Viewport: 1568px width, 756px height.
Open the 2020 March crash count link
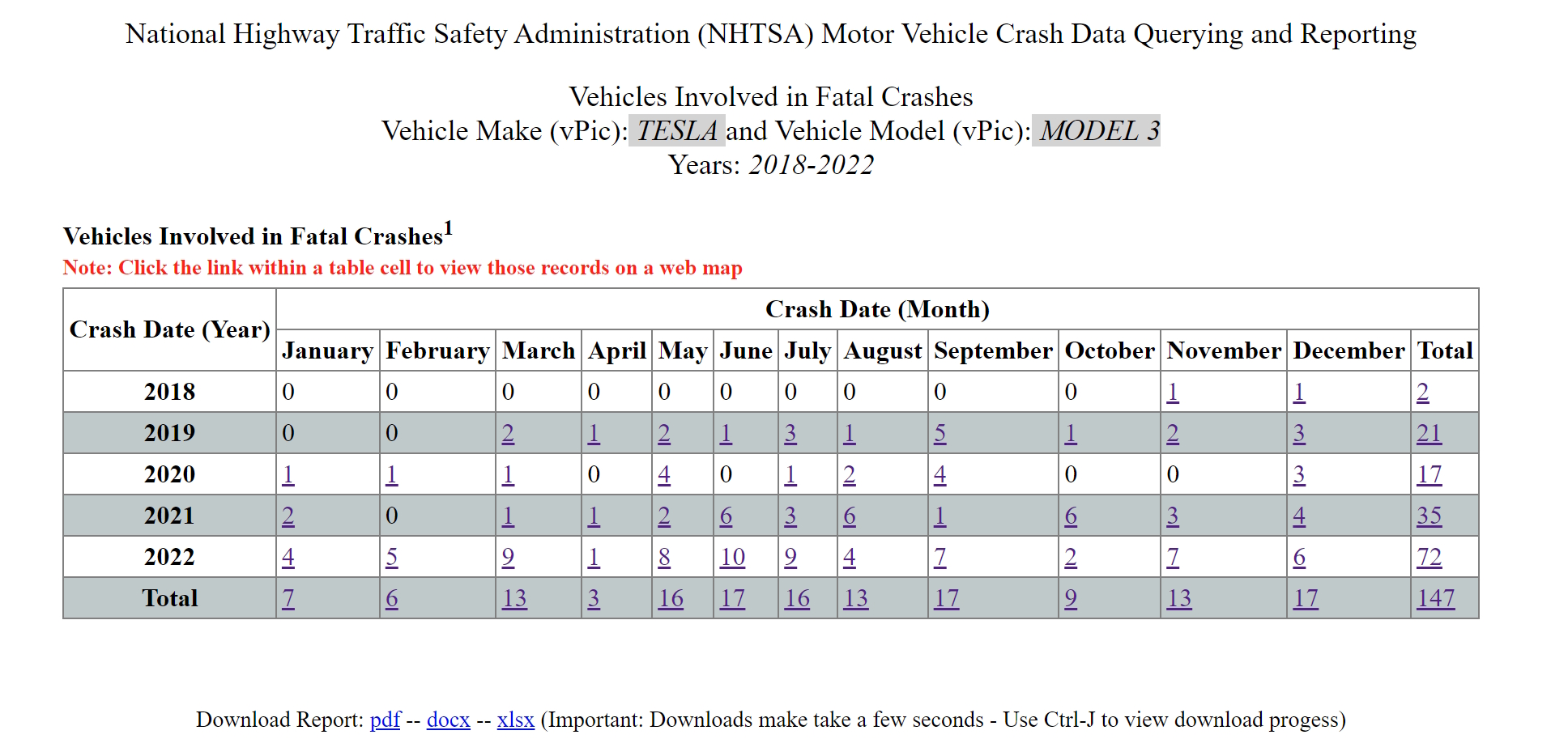[508, 474]
